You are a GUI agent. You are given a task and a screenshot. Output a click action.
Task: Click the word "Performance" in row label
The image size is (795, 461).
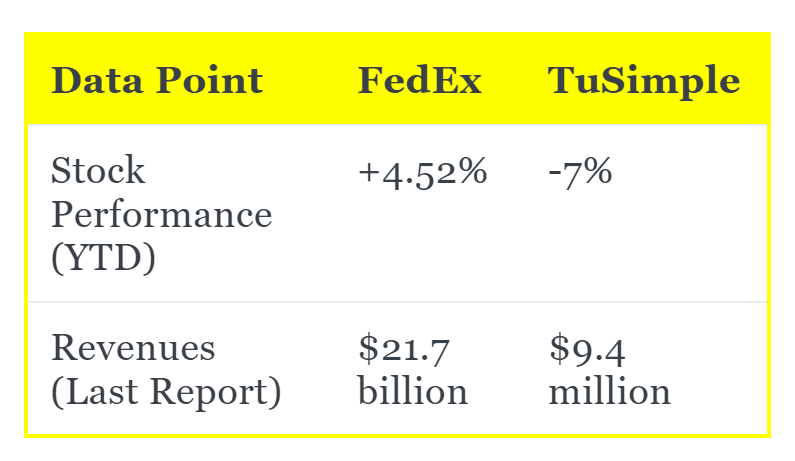(161, 215)
